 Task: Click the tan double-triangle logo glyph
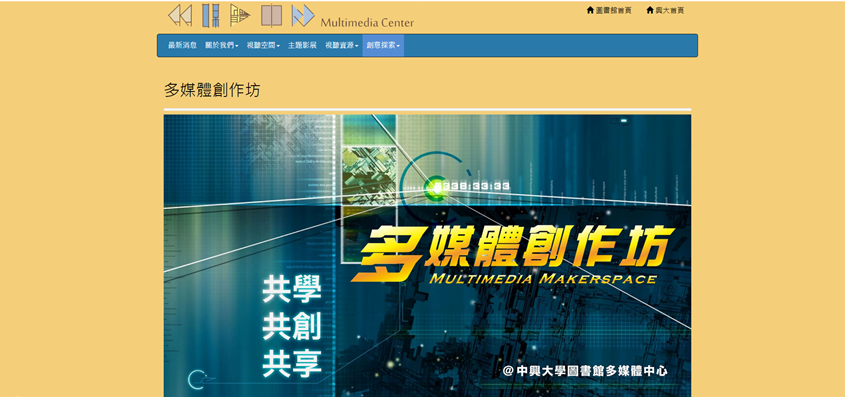180,15
